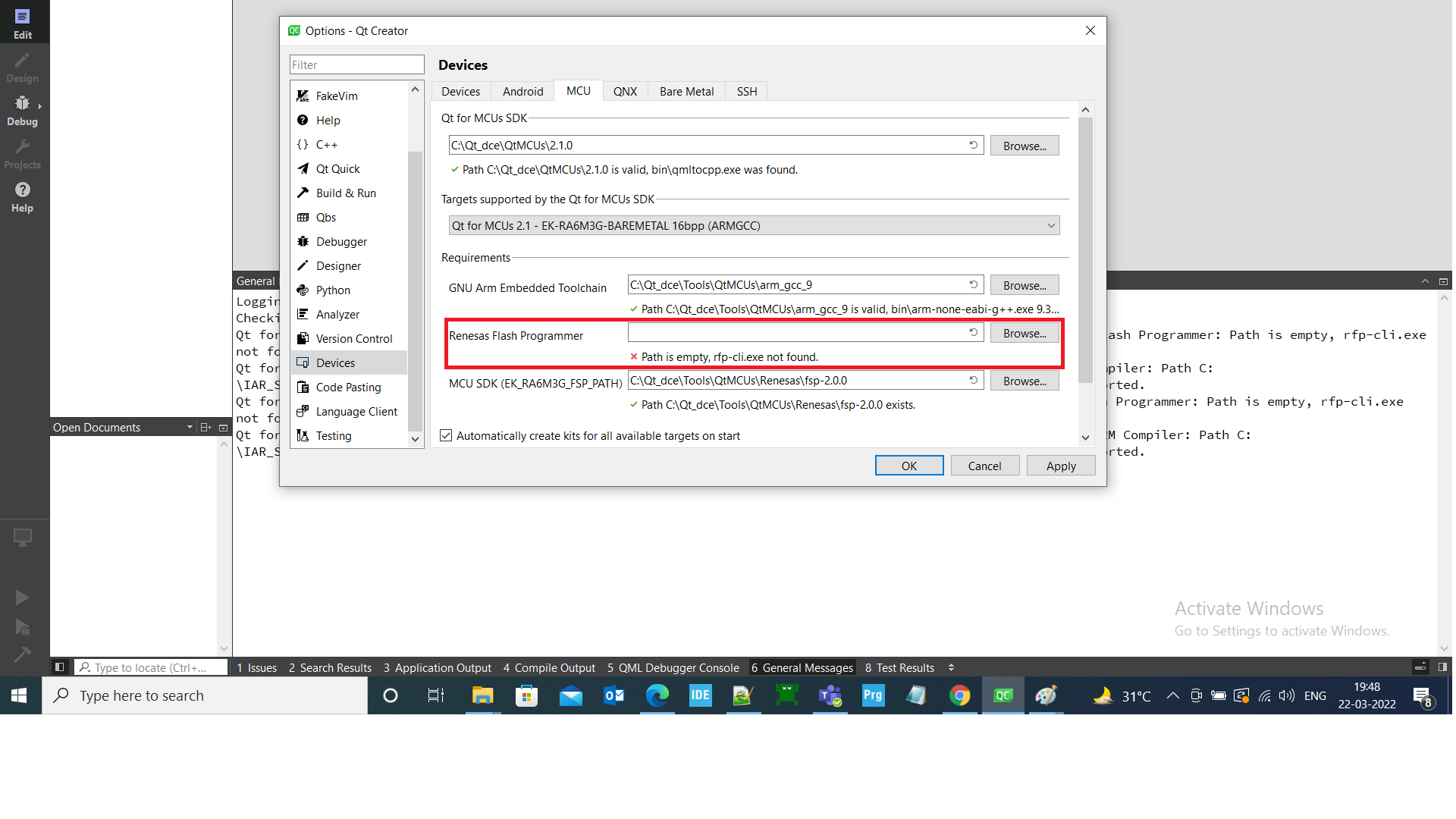Expand the MCU targets dropdown
Screen dimensions: 1456x819
(x=1051, y=225)
